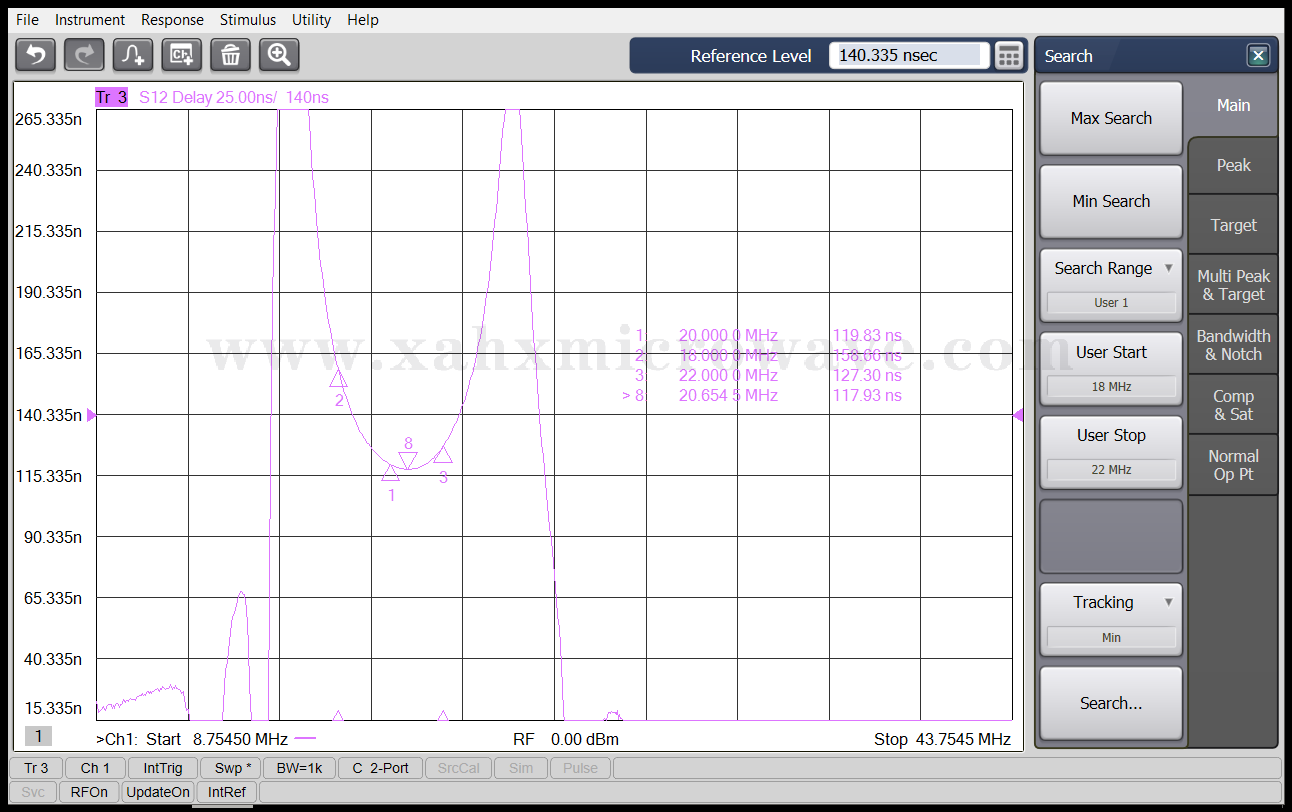1292x812 pixels.
Task: Toggle UpdateOn in the status bar
Action: pos(157,792)
